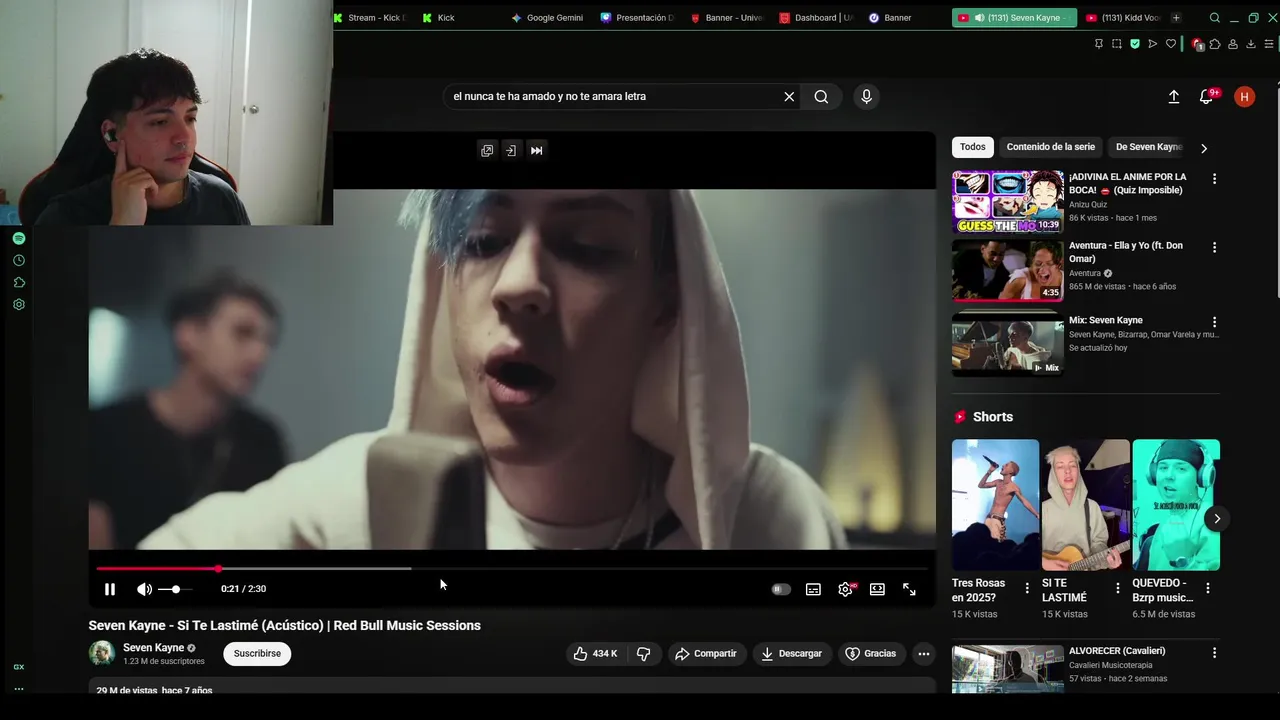Open the 'Mix: Seven Kayne' playlist thumbnail
Viewport: 1280px width, 720px height.
[x=1008, y=345]
